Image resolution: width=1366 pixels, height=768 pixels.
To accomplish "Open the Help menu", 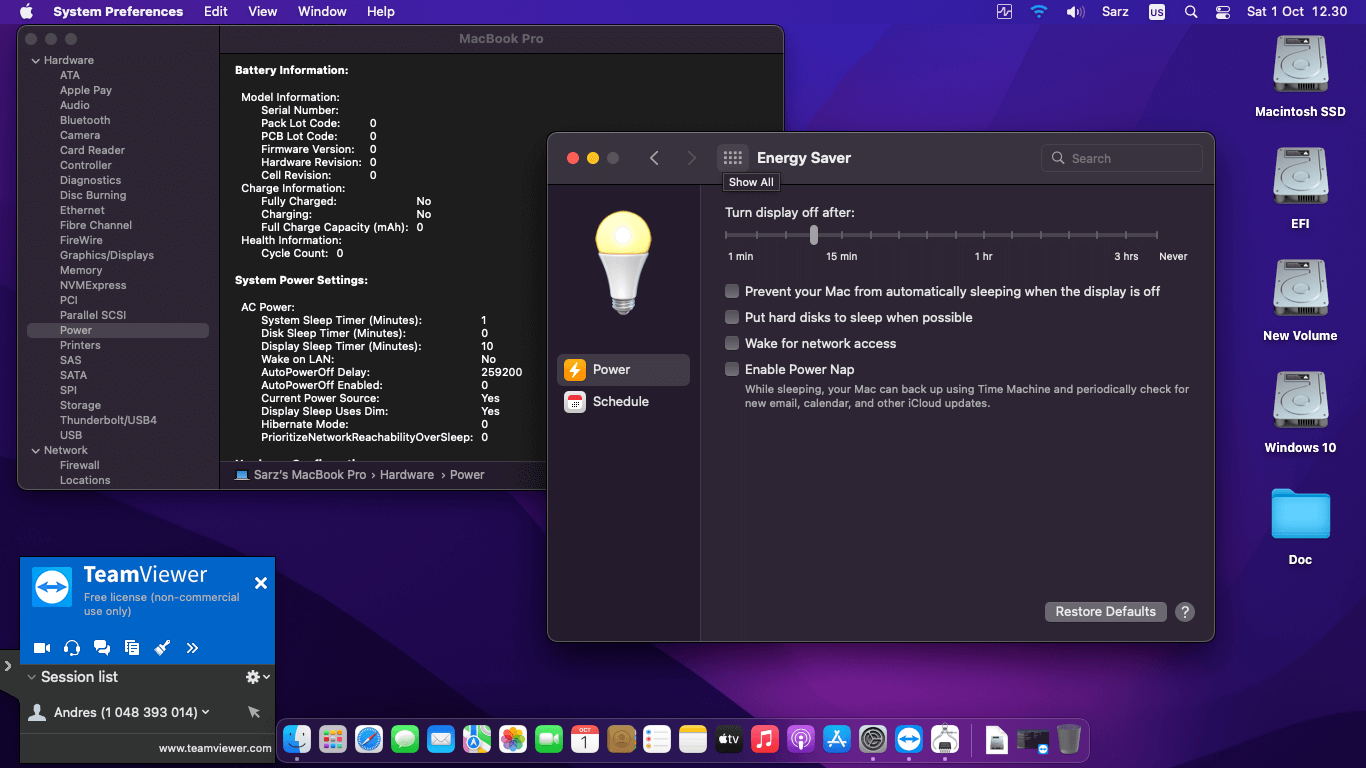I will (x=381, y=12).
